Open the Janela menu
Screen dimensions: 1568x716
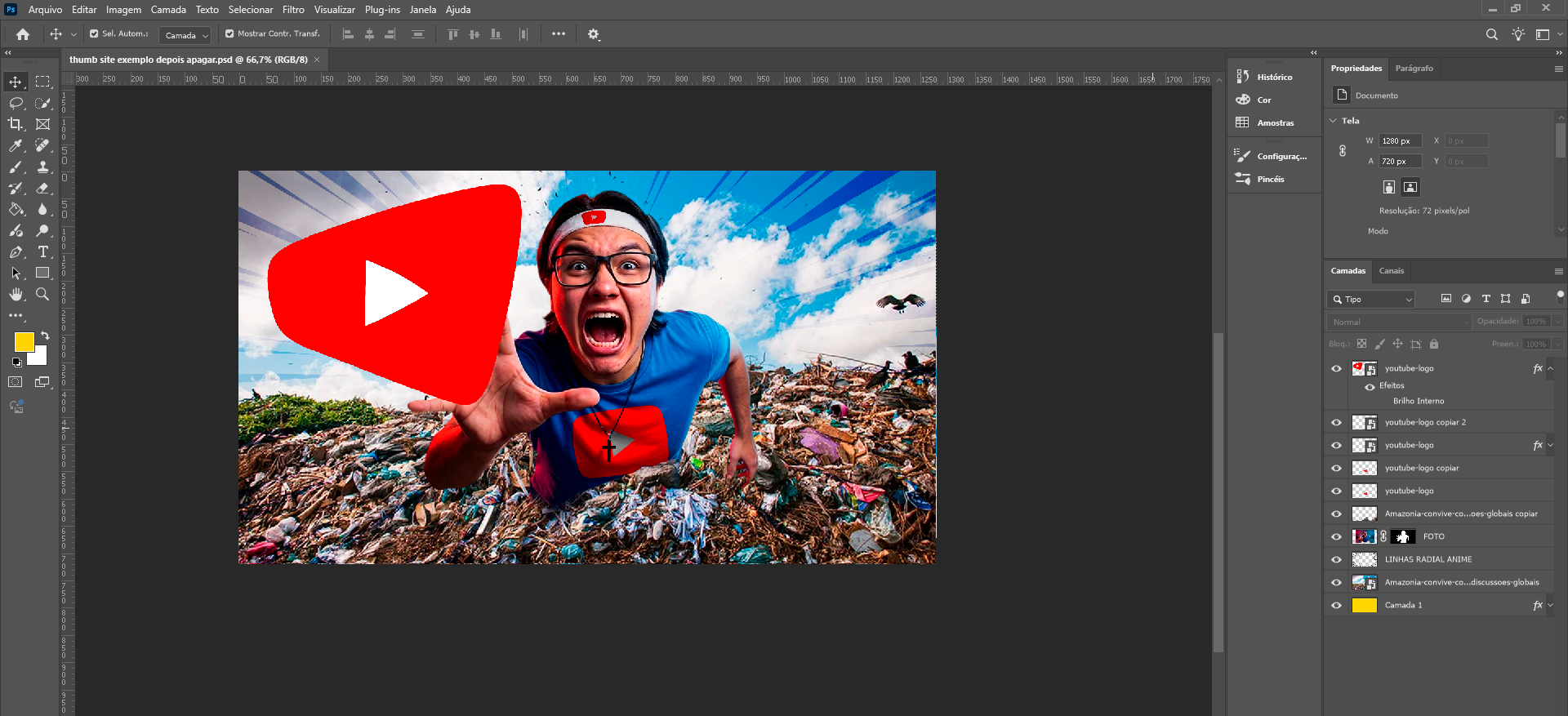[x=423, y=10]
